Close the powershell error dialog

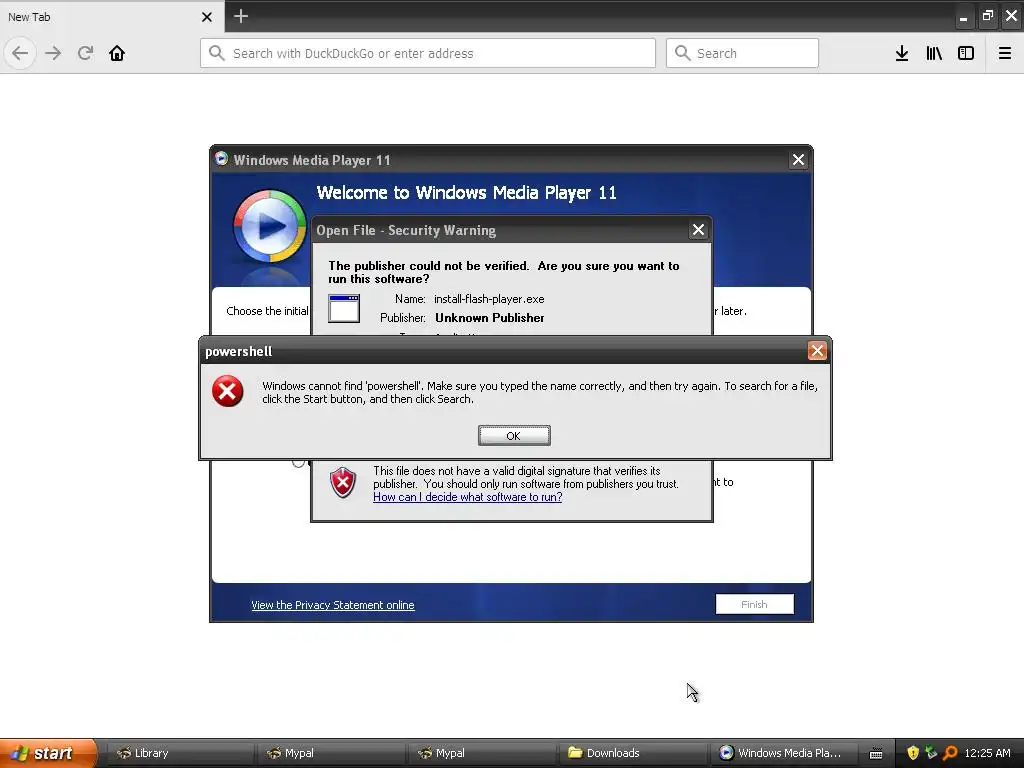tap(817, 351)
